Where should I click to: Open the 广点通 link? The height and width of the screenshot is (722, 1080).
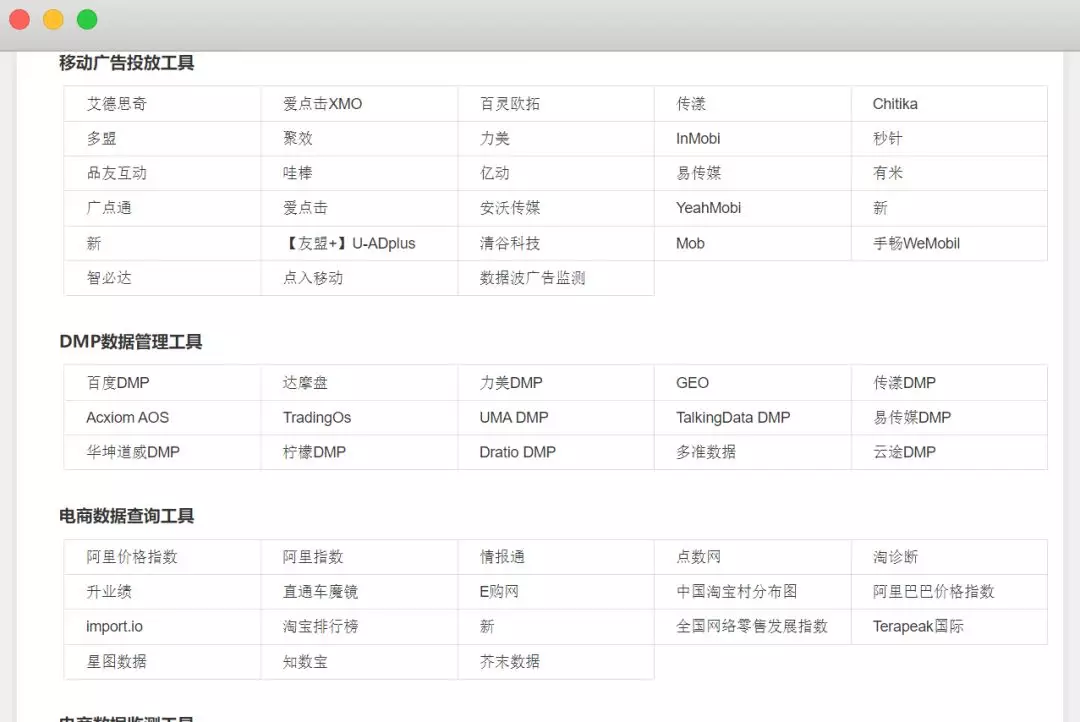click(x=109, y=208)
